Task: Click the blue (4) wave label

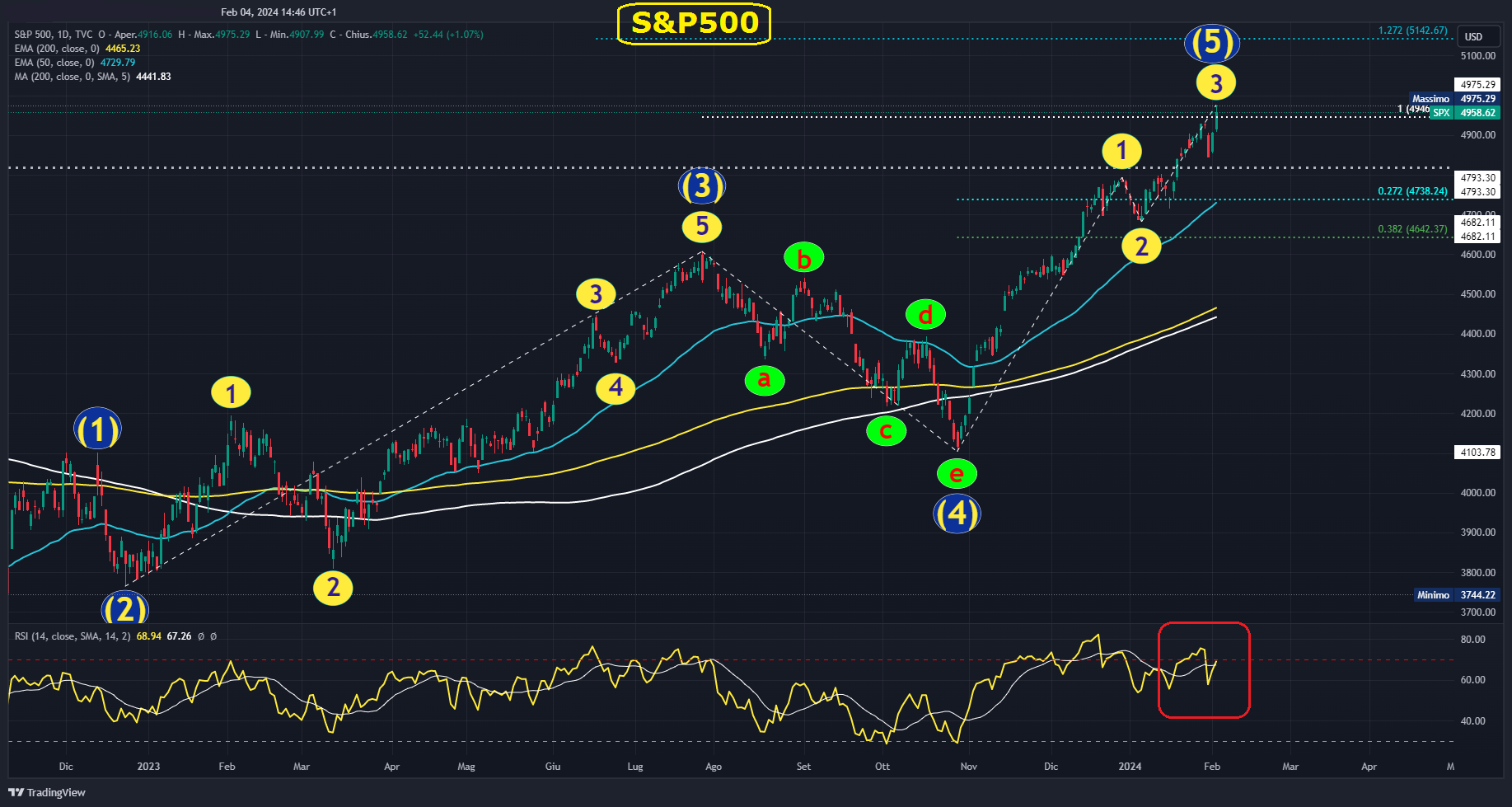Action: click(x=957, y=513)
